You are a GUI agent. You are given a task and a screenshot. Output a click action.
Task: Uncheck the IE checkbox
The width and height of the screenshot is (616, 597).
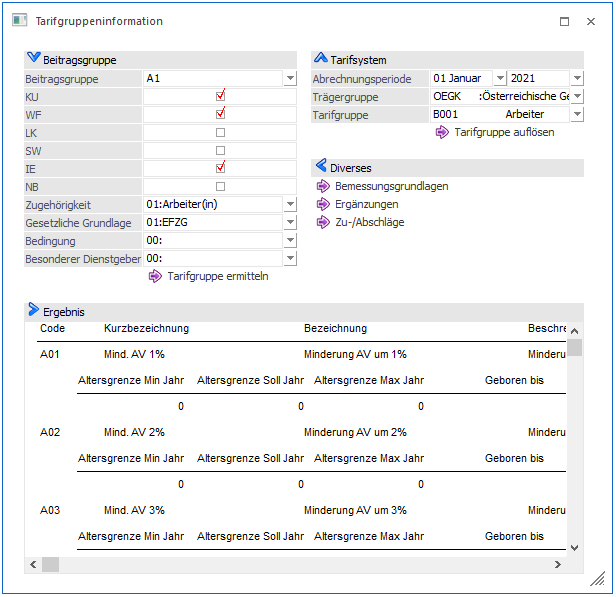[x=221, y=168]
